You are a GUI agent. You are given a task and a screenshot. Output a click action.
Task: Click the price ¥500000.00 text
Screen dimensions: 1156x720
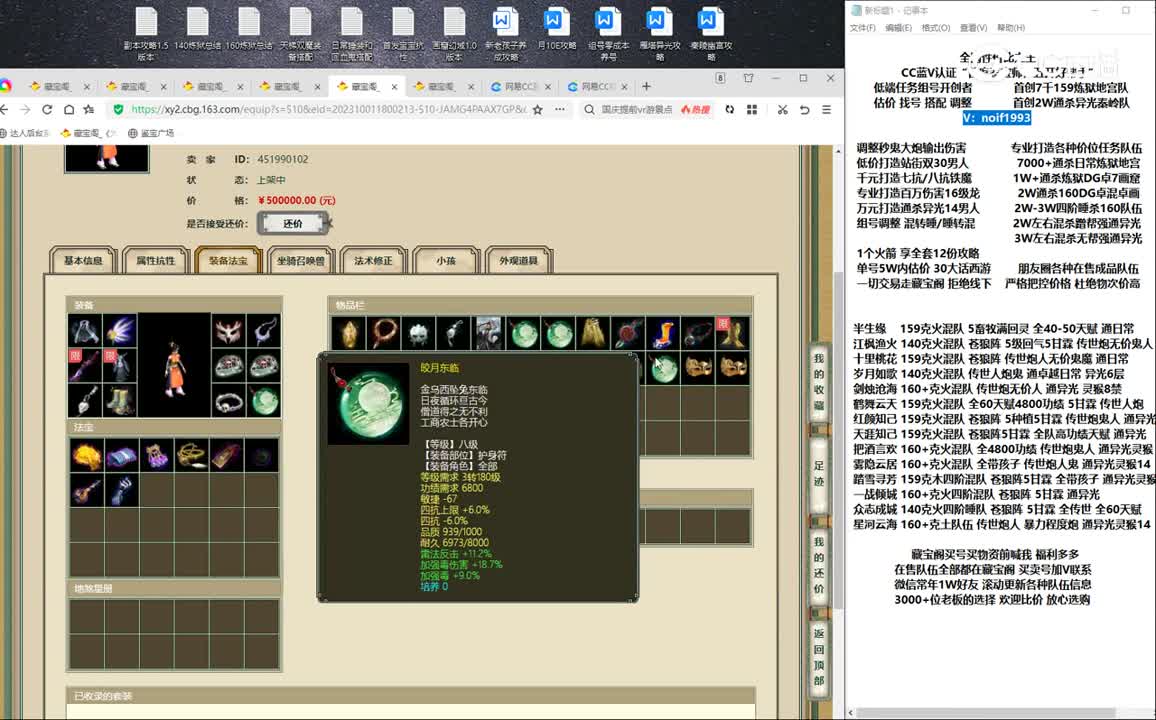296,200
